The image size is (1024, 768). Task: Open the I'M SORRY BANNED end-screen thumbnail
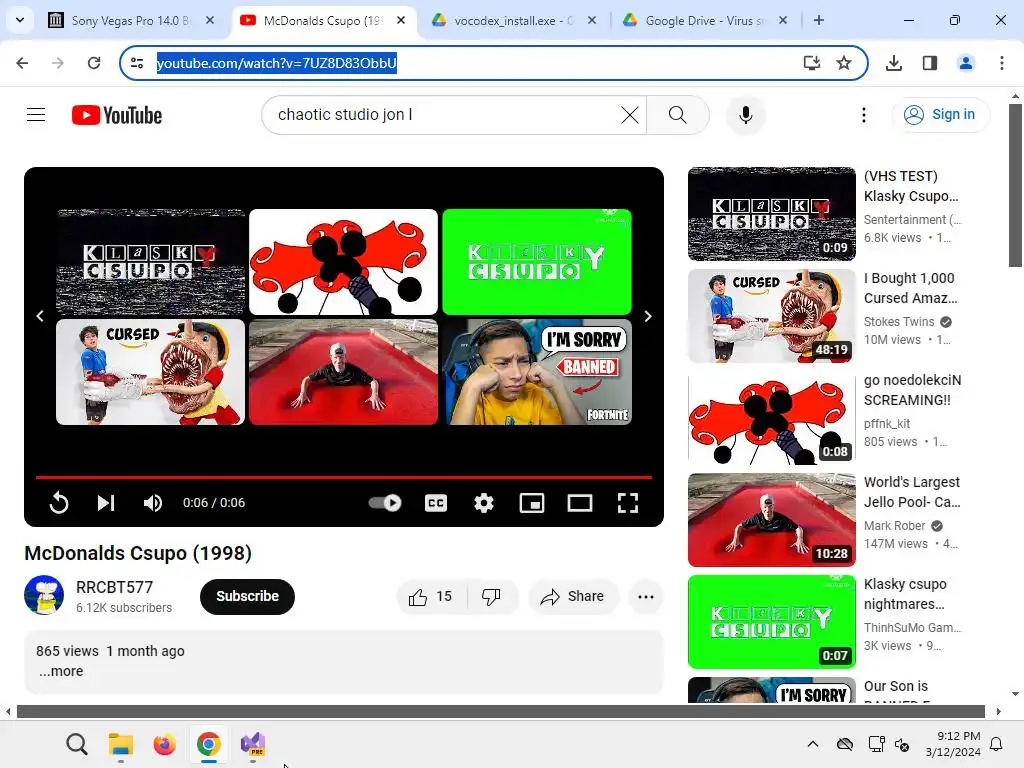pyautogui.click(x=537, y=372)
